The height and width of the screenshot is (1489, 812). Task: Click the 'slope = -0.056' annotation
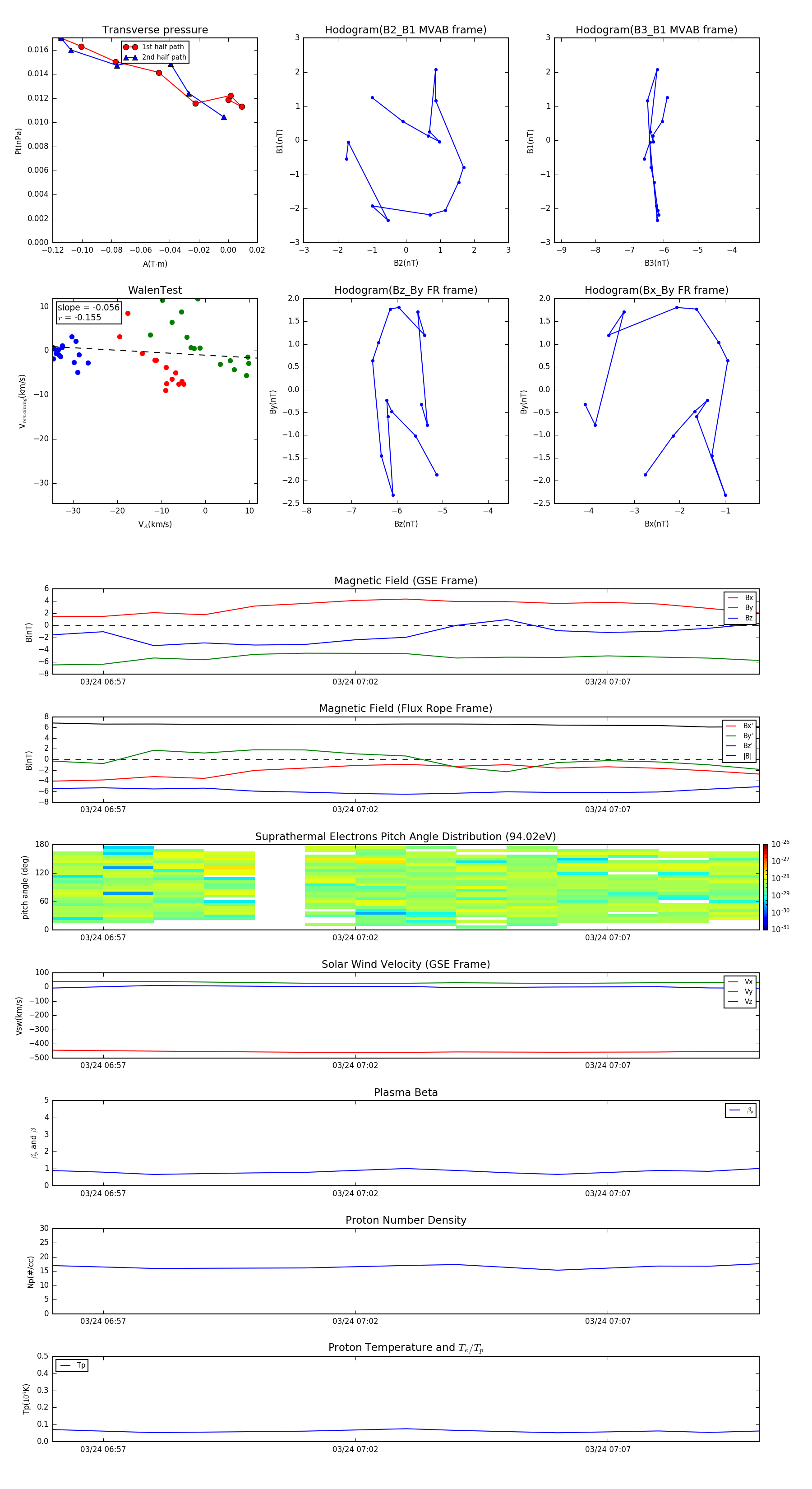click(88, 308)
